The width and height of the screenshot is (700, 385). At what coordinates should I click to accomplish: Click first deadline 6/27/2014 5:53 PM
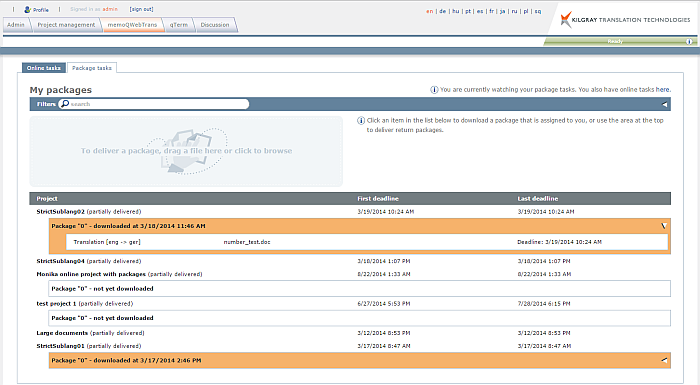[x=383, y=304]
